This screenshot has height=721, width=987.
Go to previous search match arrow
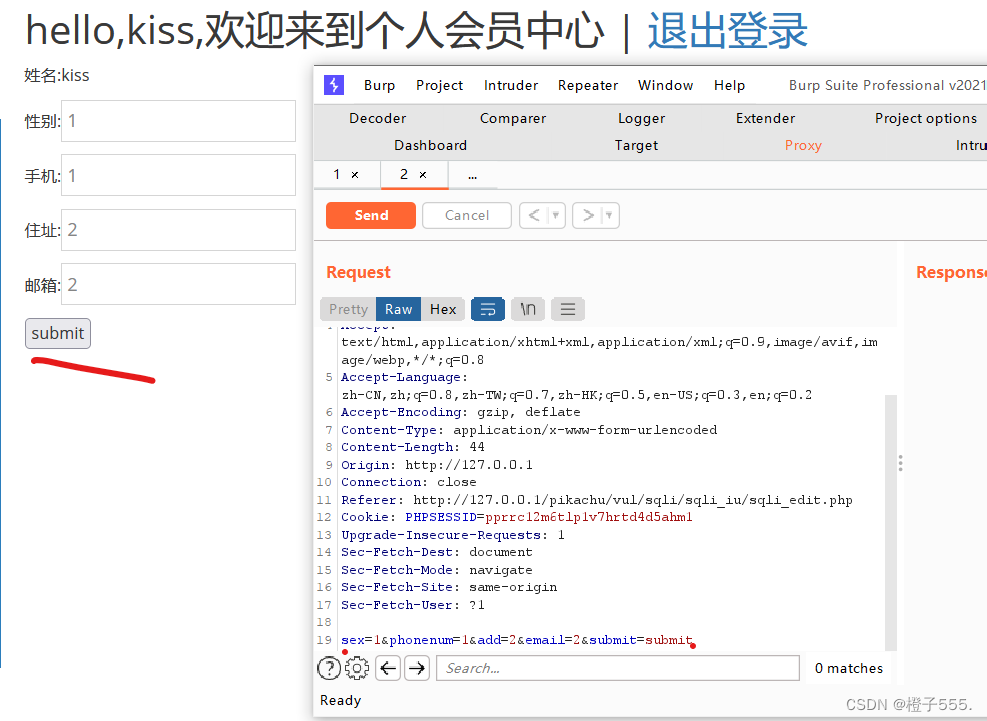click(x=388, y=668)
